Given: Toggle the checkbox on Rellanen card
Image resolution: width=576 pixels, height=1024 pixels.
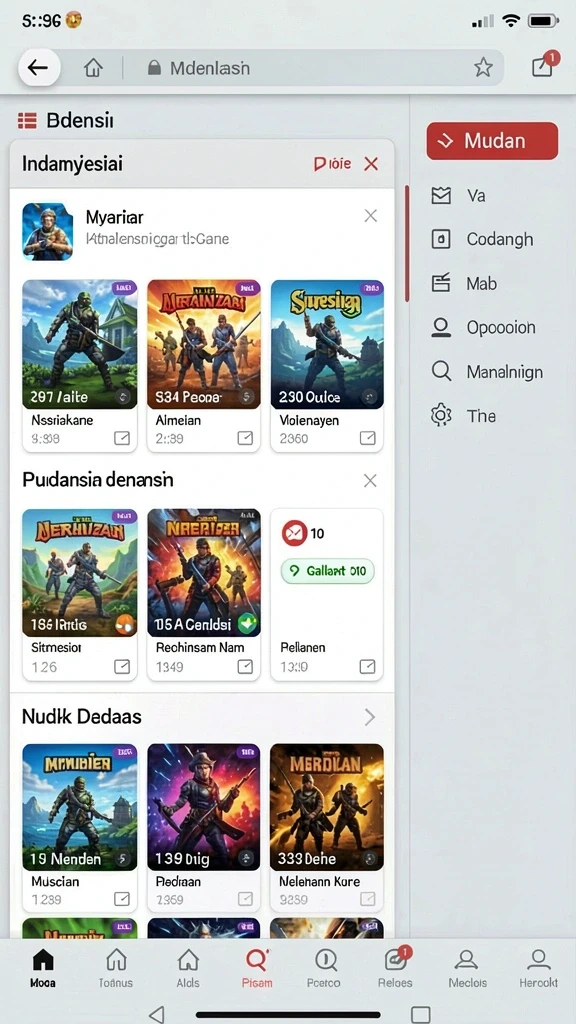Looking at the screenshot, I should [x=368, y=666].
